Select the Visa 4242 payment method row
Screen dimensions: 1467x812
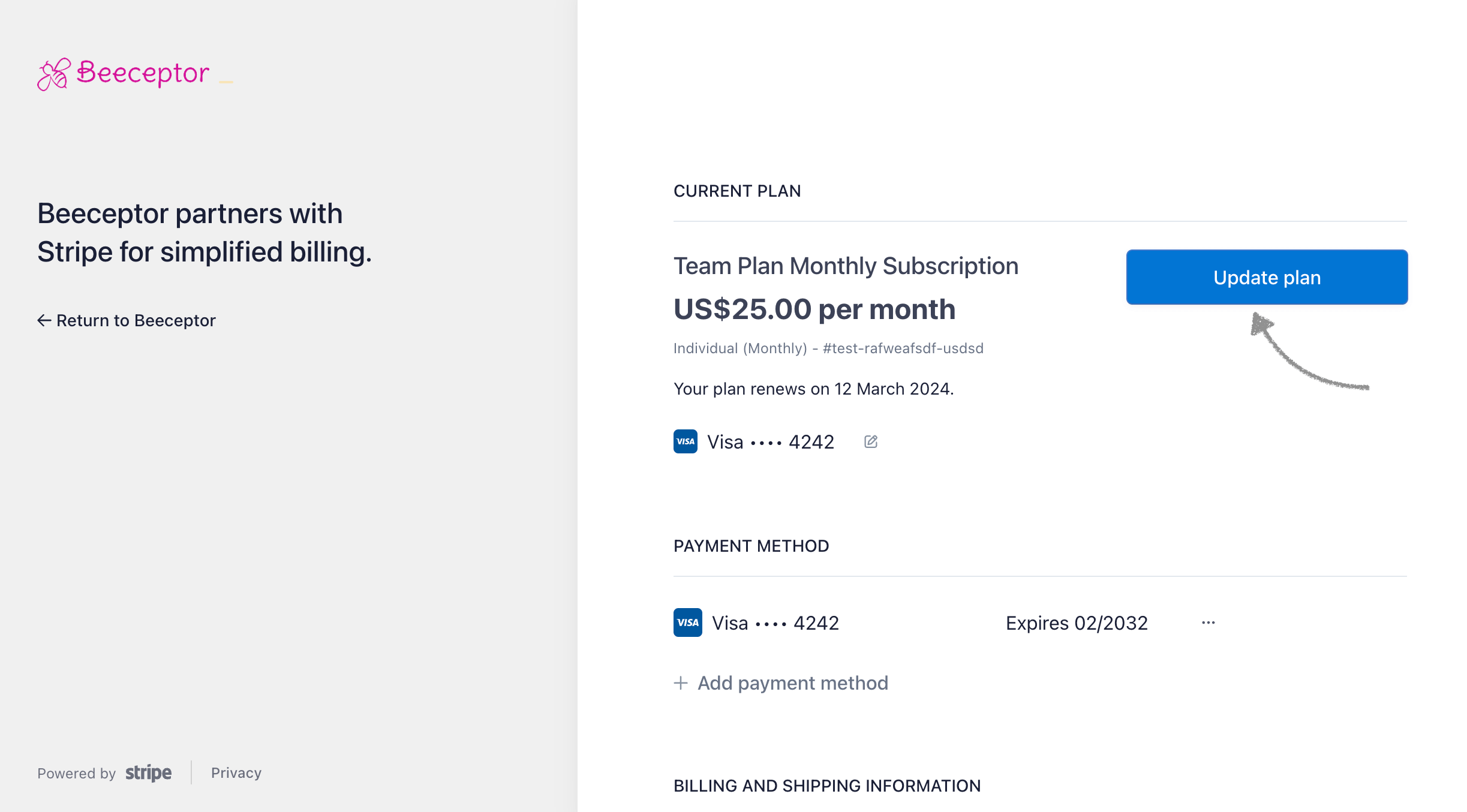775,623
